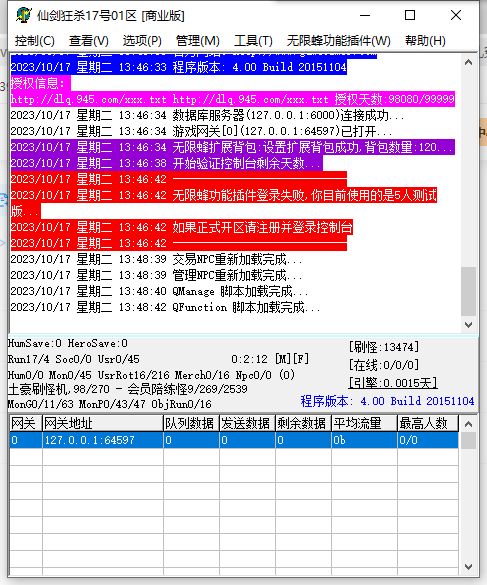487x585 pixels.
Task: Click the 授权信息 log line
Action: pos(40,83)
